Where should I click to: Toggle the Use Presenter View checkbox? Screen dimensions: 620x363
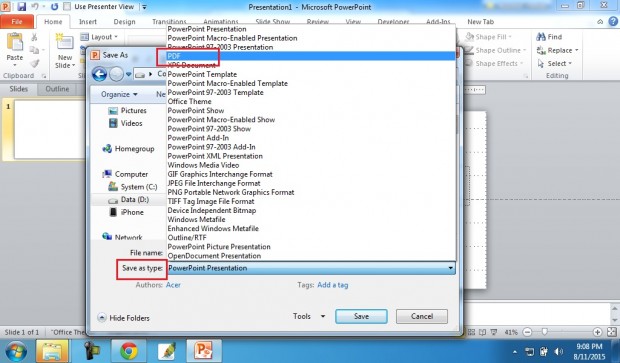(67, 7)
